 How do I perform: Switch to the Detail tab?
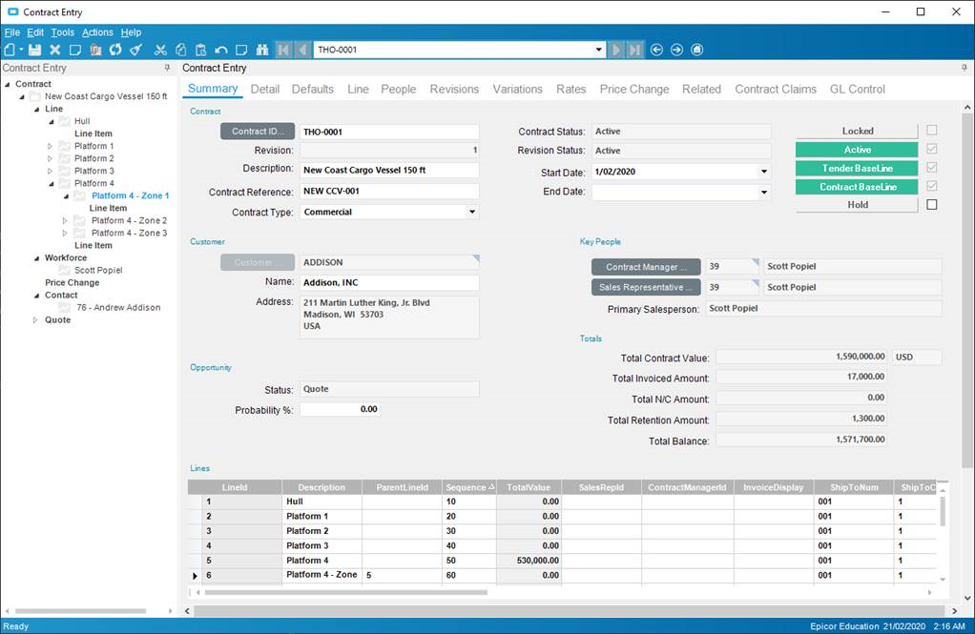click(265, 89)
